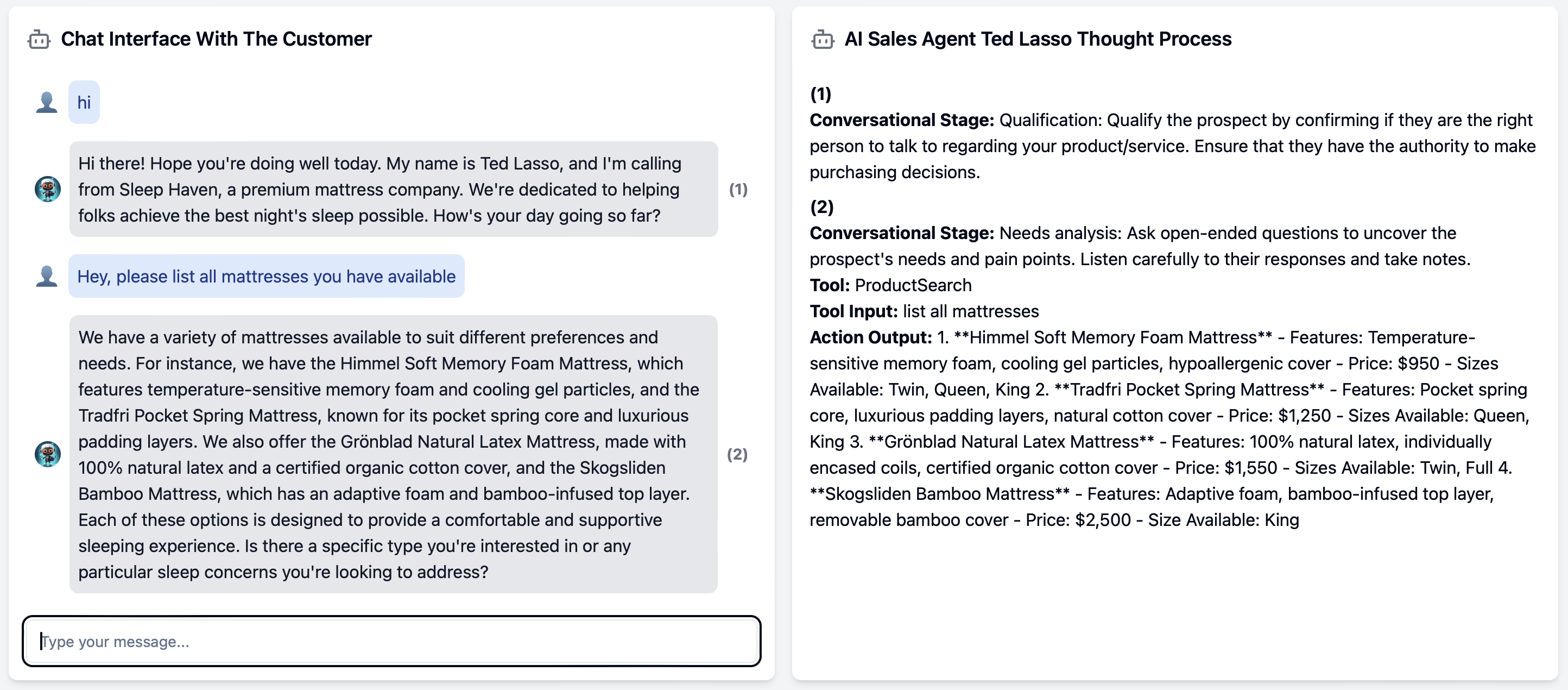This screenshot has width=1568, height=690.
Task: Click the robot icon beside the Chat Interface title
Action: (x=39, y=40)
